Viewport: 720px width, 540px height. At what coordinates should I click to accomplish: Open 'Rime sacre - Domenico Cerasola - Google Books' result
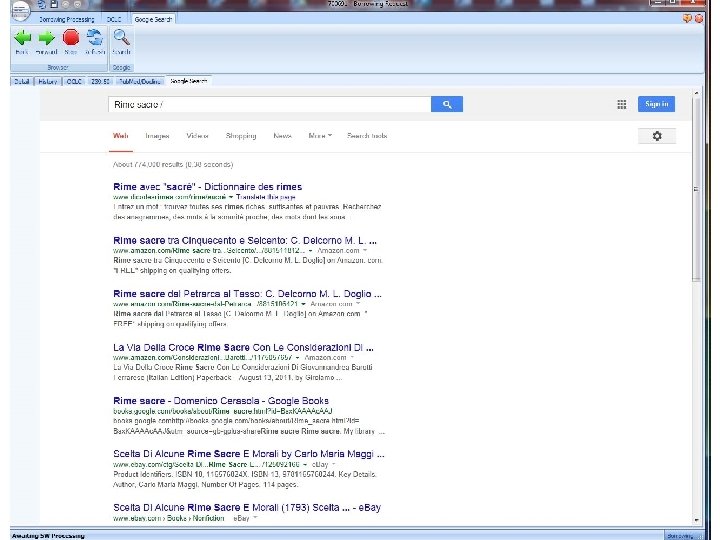tap(221, 401)
